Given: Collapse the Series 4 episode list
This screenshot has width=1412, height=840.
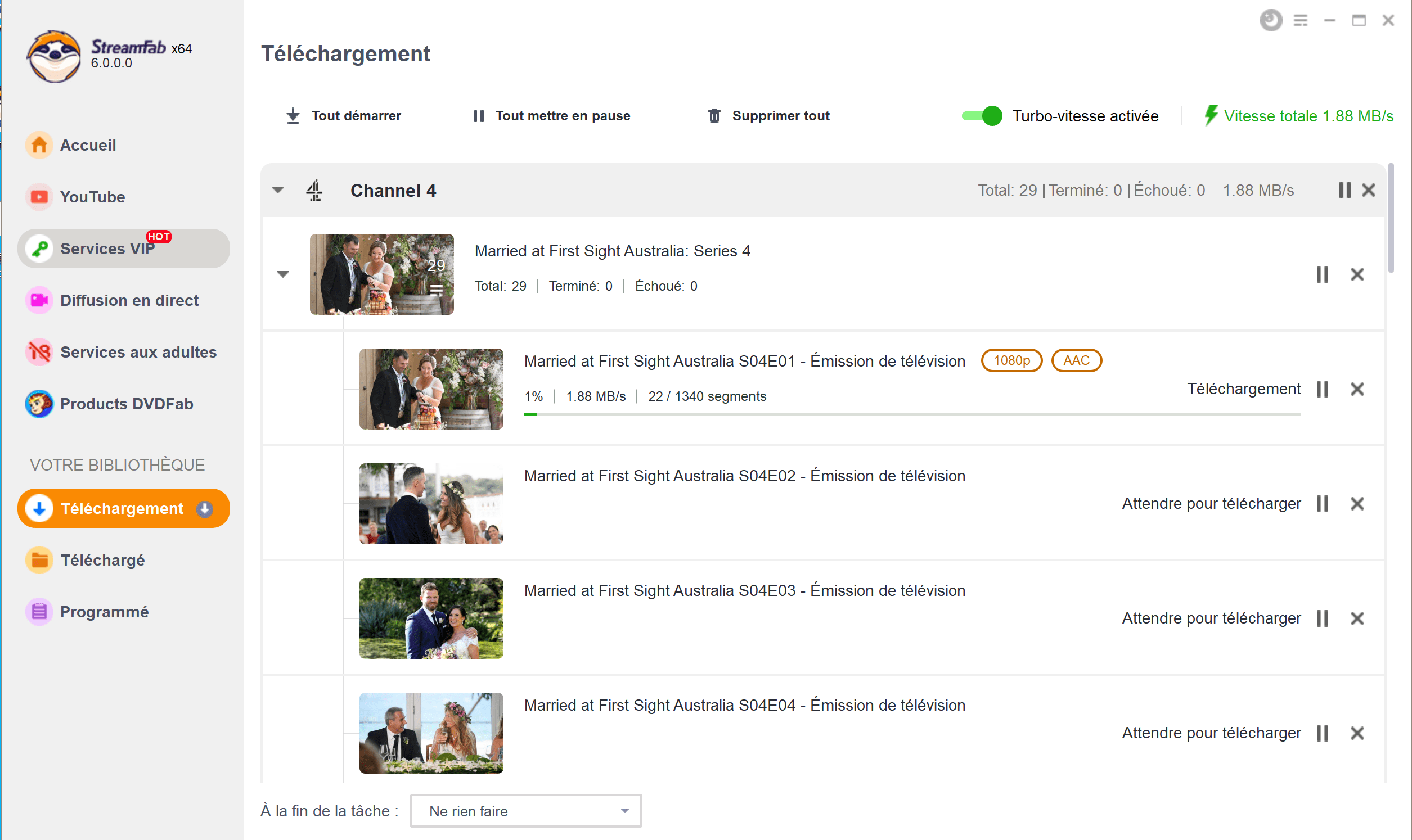Looking at the screenshot, I should point(283,274).
